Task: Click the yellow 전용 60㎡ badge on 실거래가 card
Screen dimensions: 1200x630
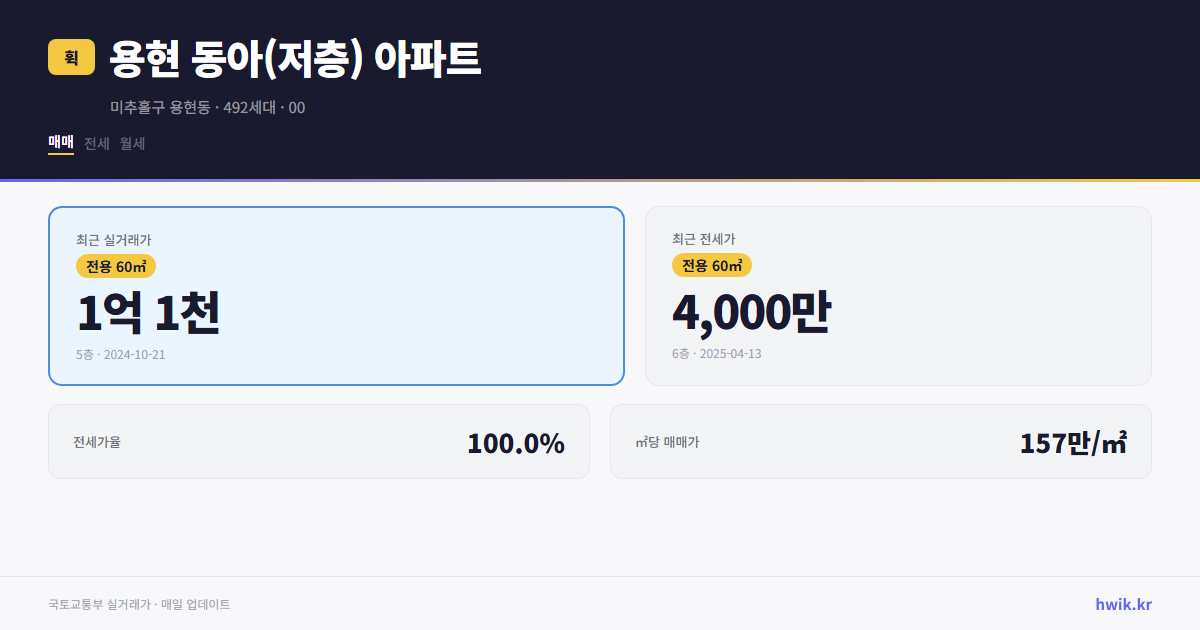Action: point(114,266)
